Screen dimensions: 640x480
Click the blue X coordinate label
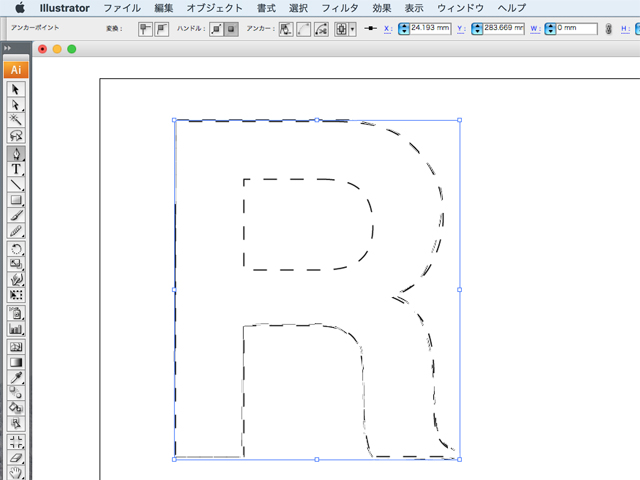point(386,29)
